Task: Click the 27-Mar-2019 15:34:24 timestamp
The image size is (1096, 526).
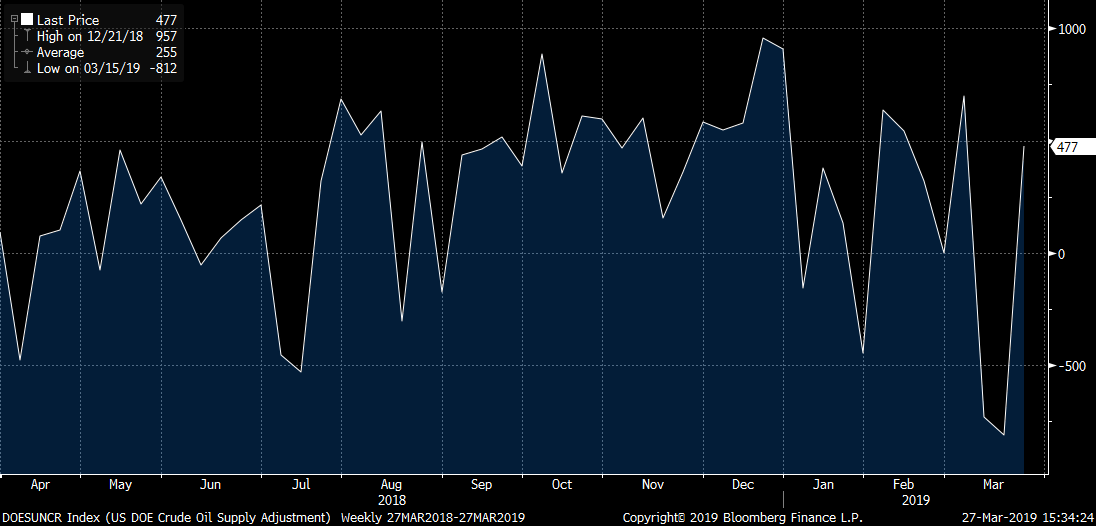Action: pos(1030,518)
